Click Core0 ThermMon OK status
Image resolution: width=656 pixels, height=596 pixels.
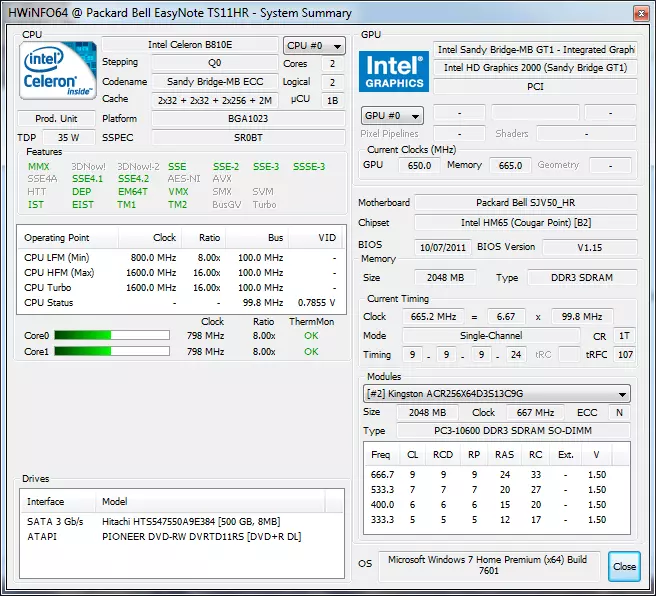tap(311, 335)
